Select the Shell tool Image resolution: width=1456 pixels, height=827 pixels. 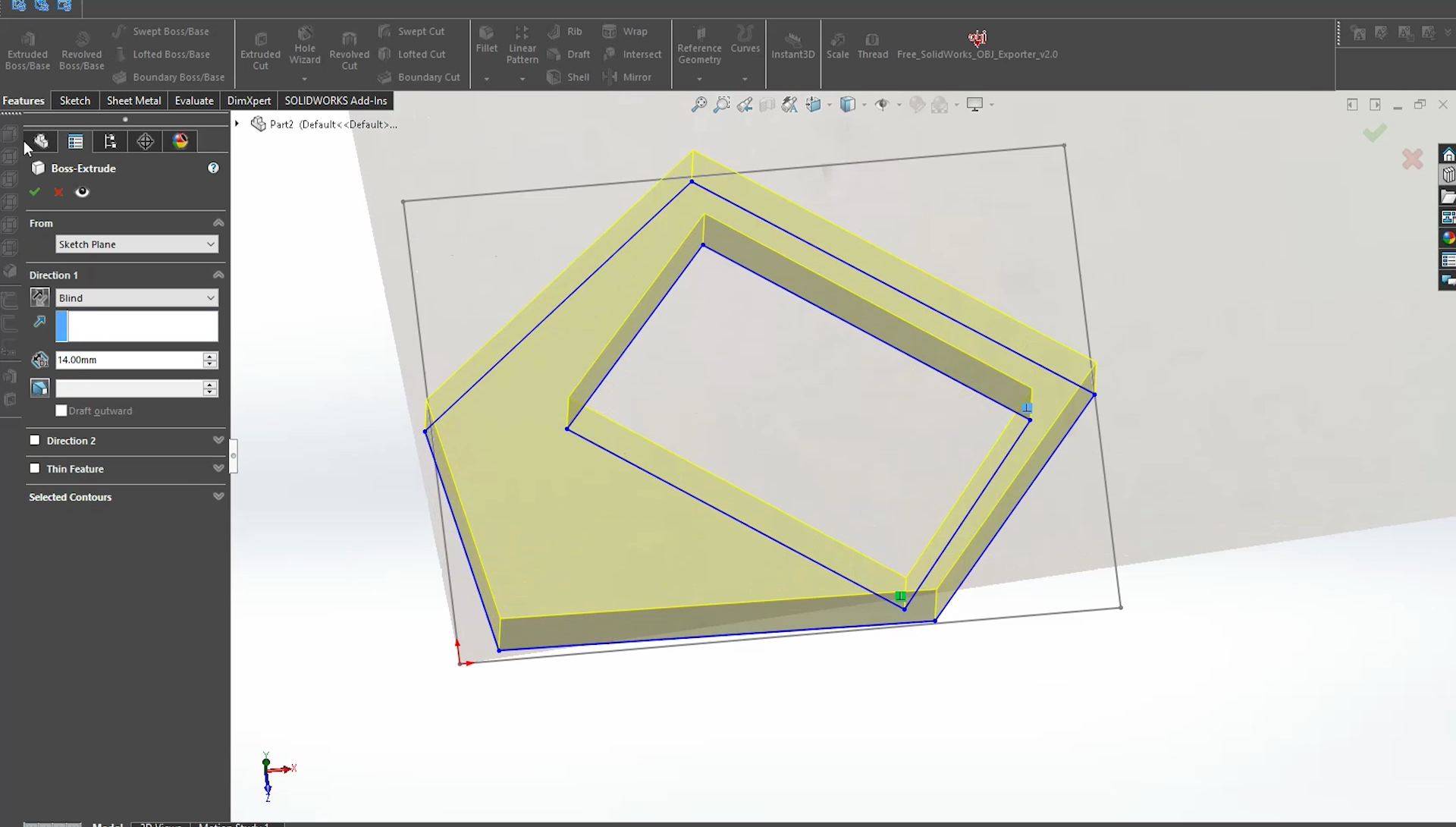pyautogui.click(x=568, y=77)
